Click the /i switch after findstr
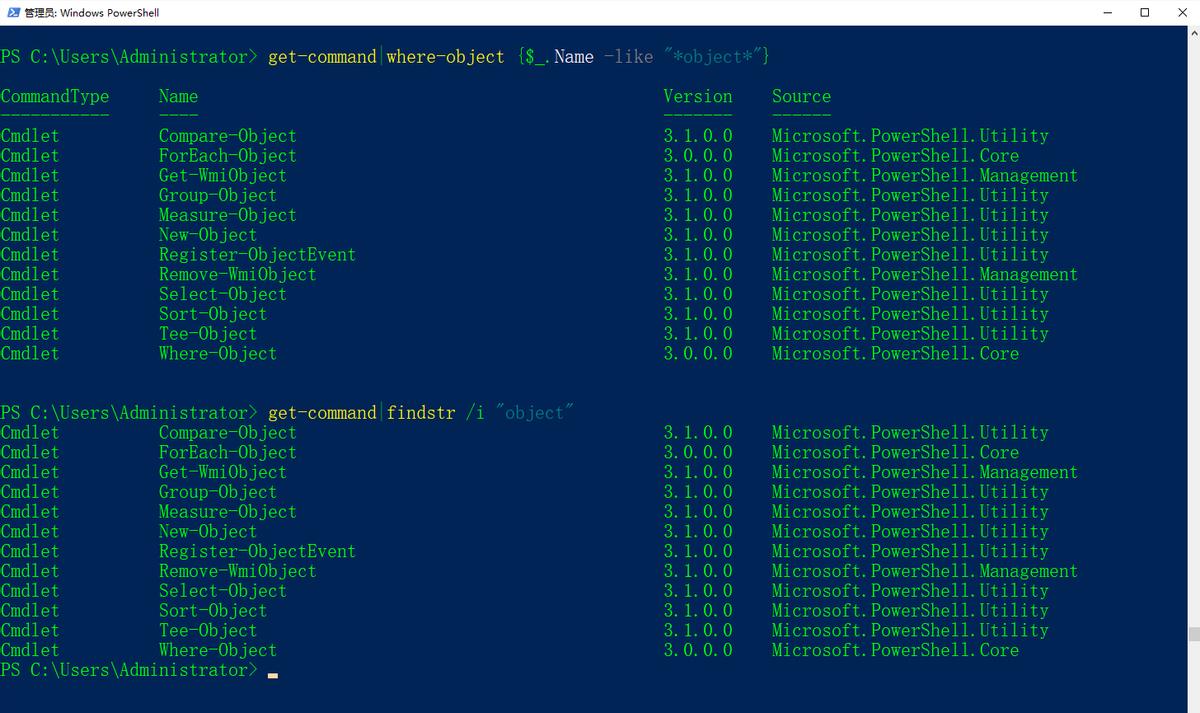 (475, 413)
